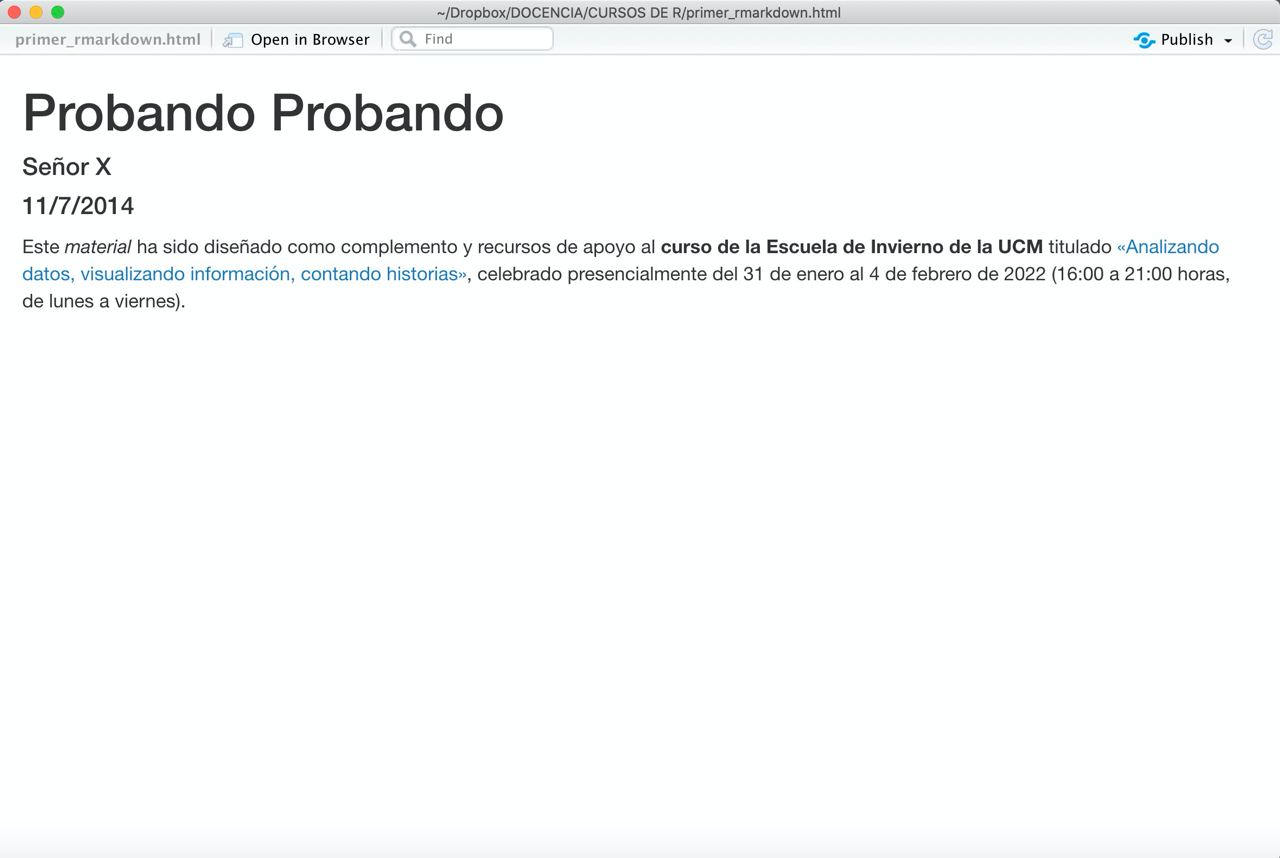Focus the Find search field
1280x858 pixels.
tap(472, 39)
